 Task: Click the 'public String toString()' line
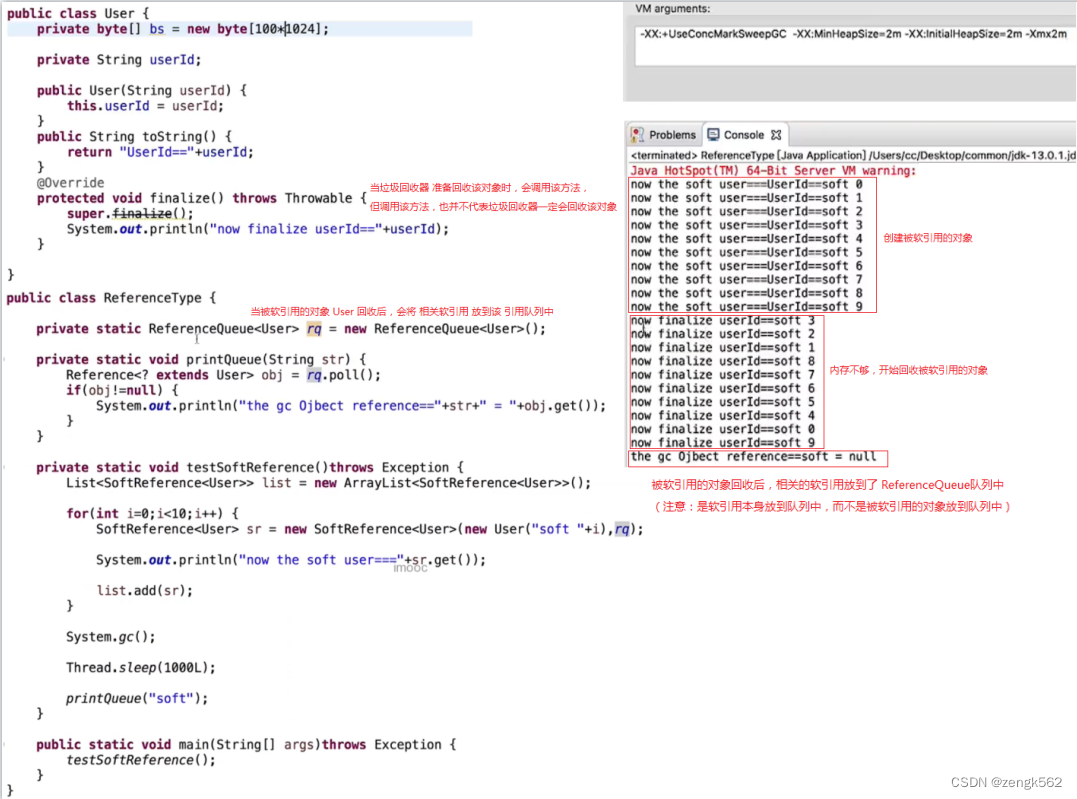pos(134,136)
